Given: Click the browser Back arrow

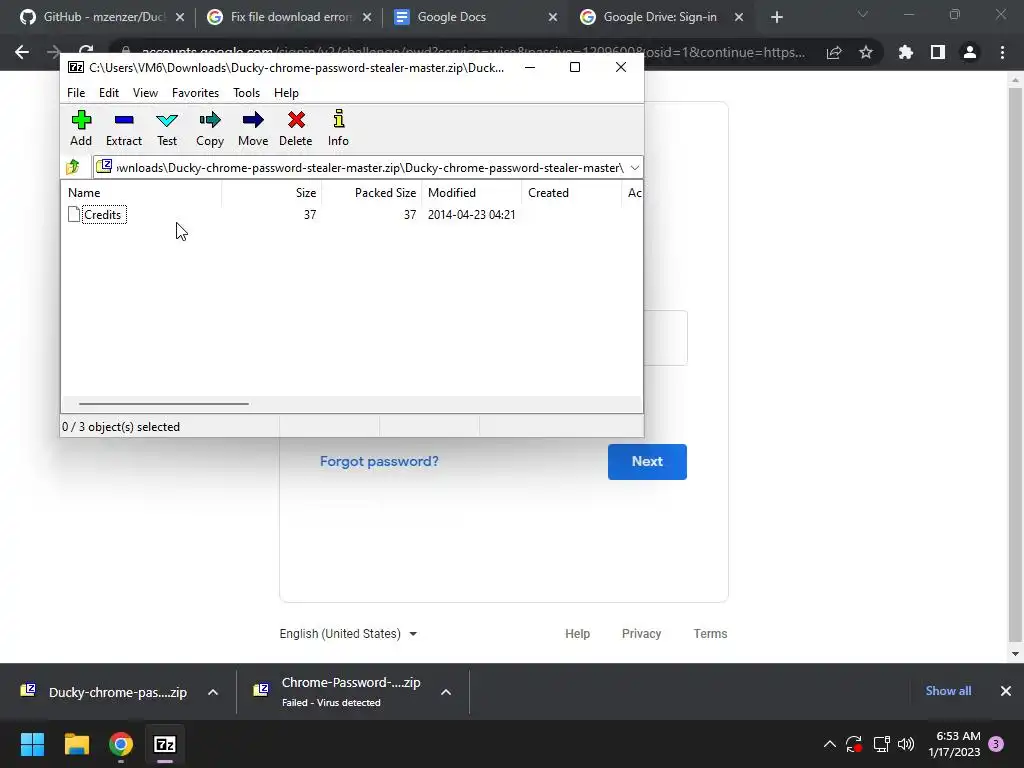Looking at the screenshot, I should coord(22,52).
